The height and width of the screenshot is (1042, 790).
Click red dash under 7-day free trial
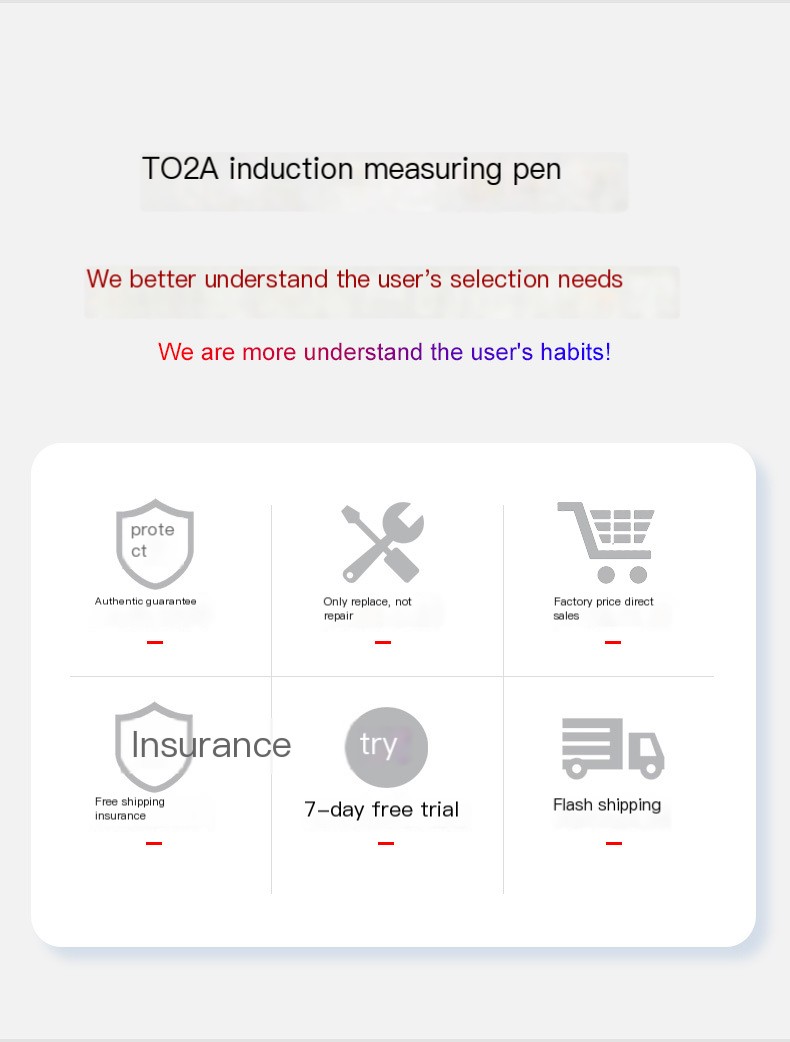click(x=386, y=843)
